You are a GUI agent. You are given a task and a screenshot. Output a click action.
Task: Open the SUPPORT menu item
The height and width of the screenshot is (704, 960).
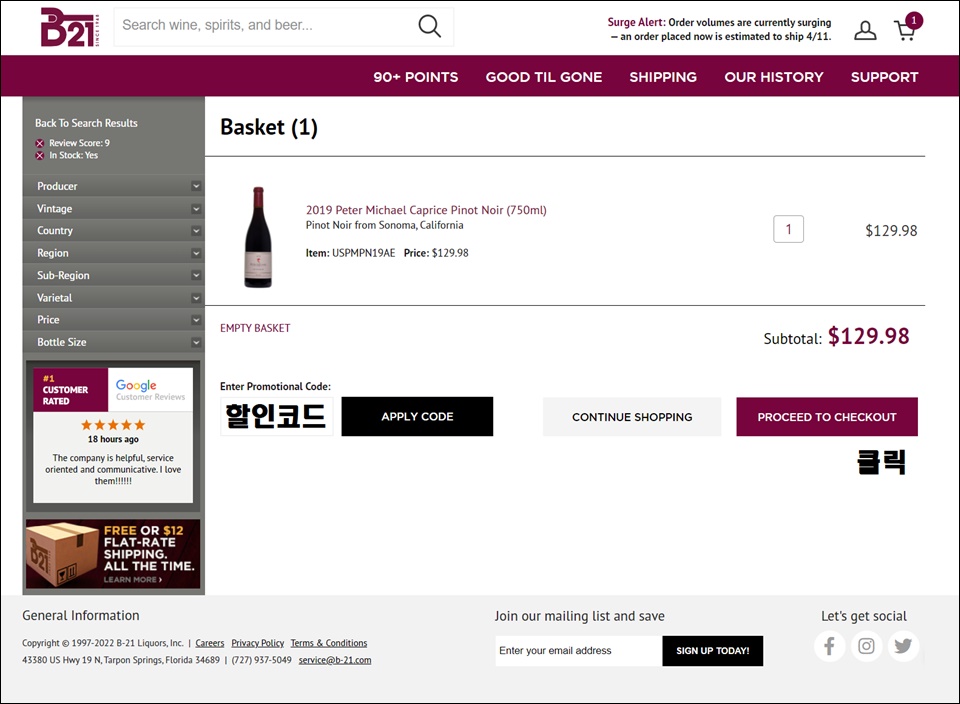point(884,77)
